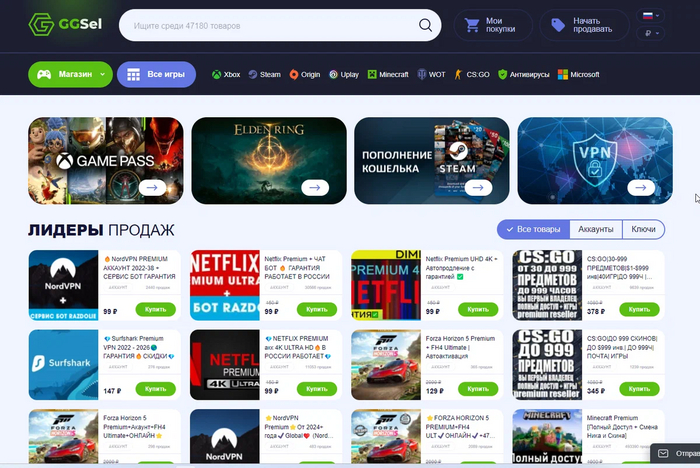Screen dimensions: 700x468
Task: Buy Forza Horizon 5 for 129 ₽
Action: (x=478, y=389)
